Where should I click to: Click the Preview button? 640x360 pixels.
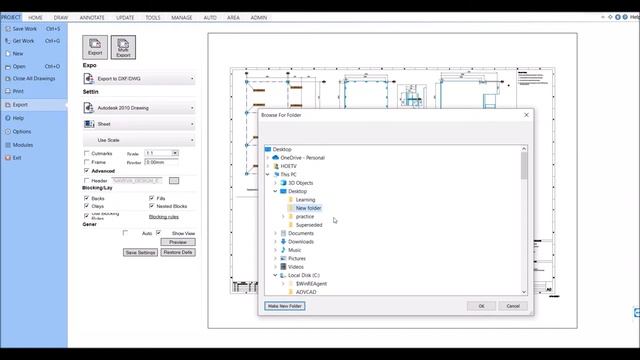coord(178,242)
